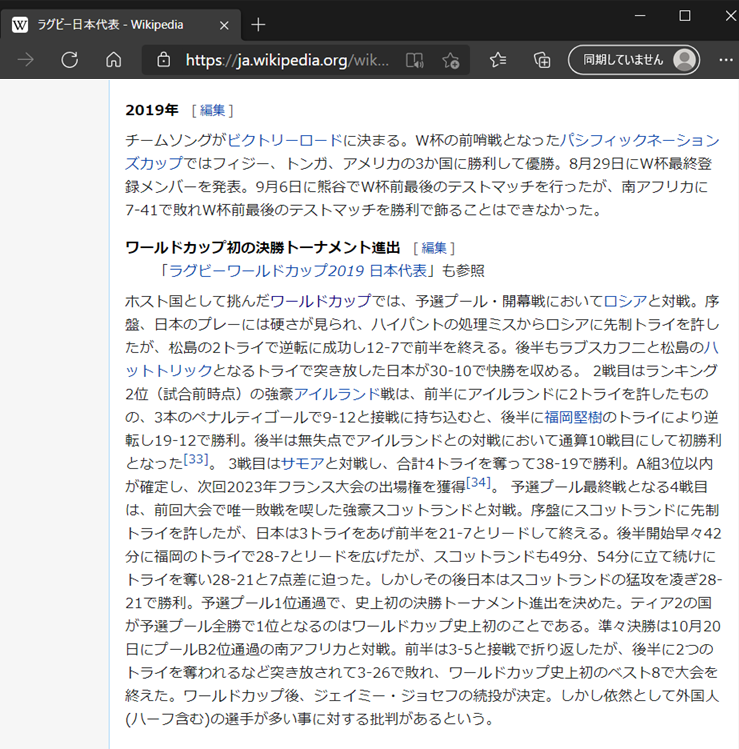Click 編集 link next to 2019年 heading
Viewport: 739px width, 749px height.
pyautogui.click(x=212, y=110)
